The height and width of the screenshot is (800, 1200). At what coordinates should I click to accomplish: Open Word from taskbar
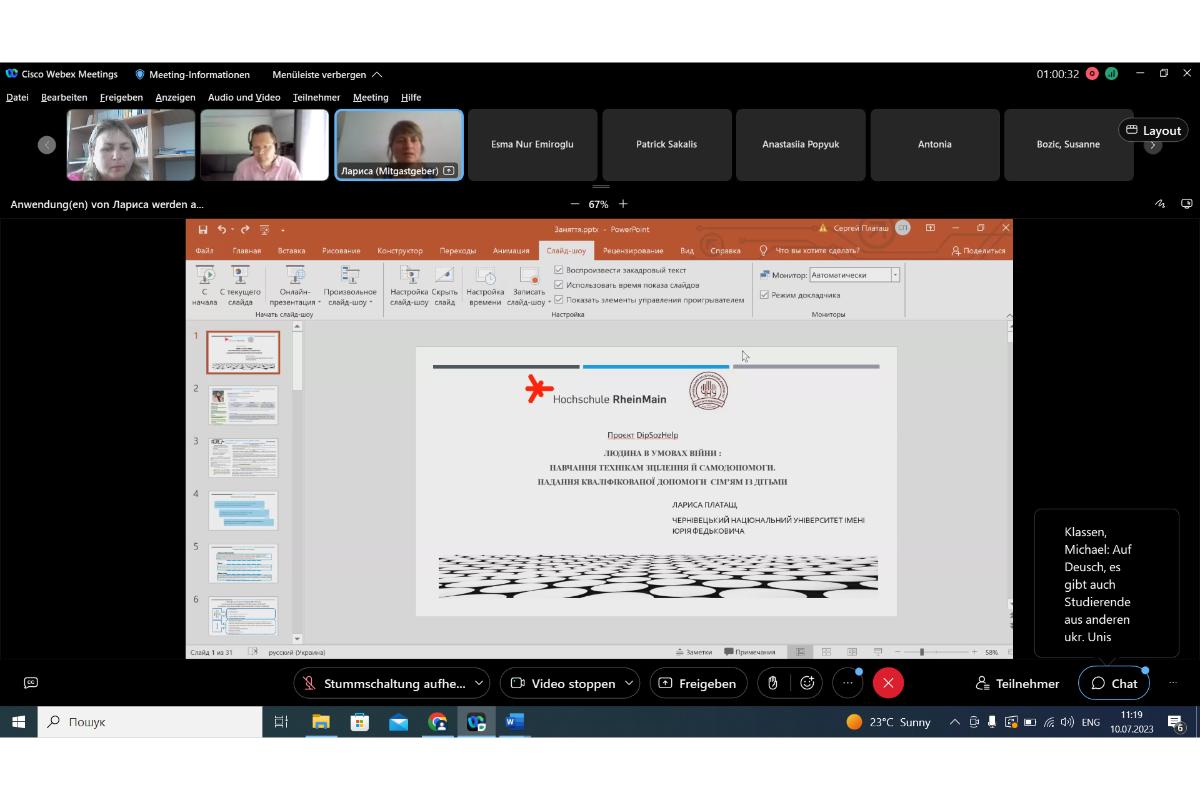[515, 721]
